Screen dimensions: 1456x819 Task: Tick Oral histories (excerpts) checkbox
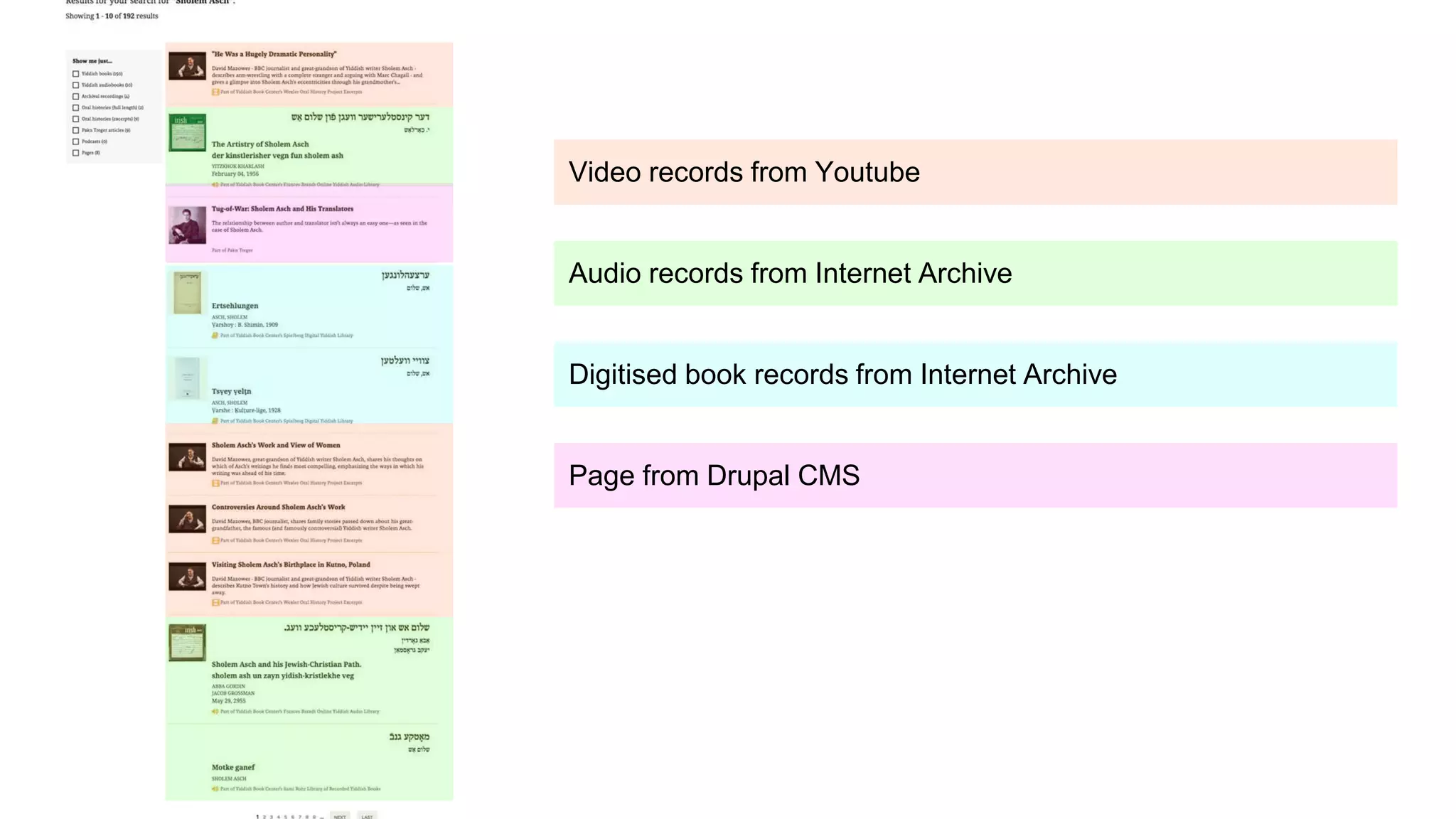pos(75,119)
